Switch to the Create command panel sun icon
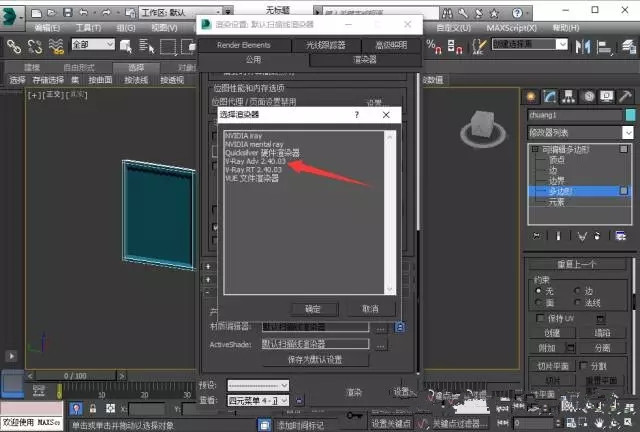This screenshot has width=640, height=432. [x=531, y=96]
